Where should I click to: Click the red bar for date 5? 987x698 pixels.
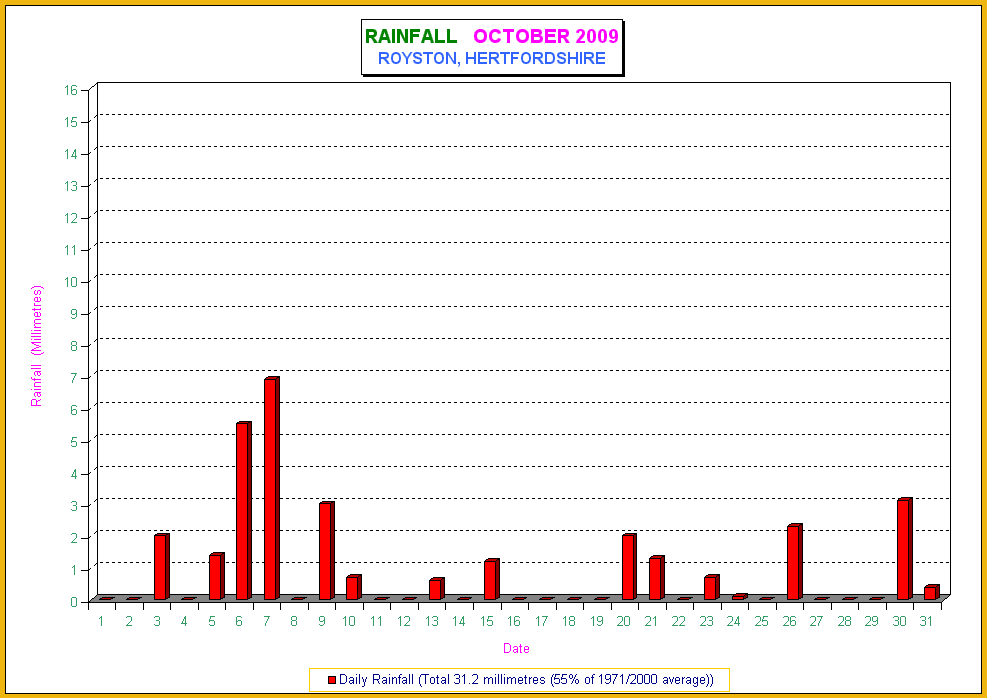(x=217, y=577)
